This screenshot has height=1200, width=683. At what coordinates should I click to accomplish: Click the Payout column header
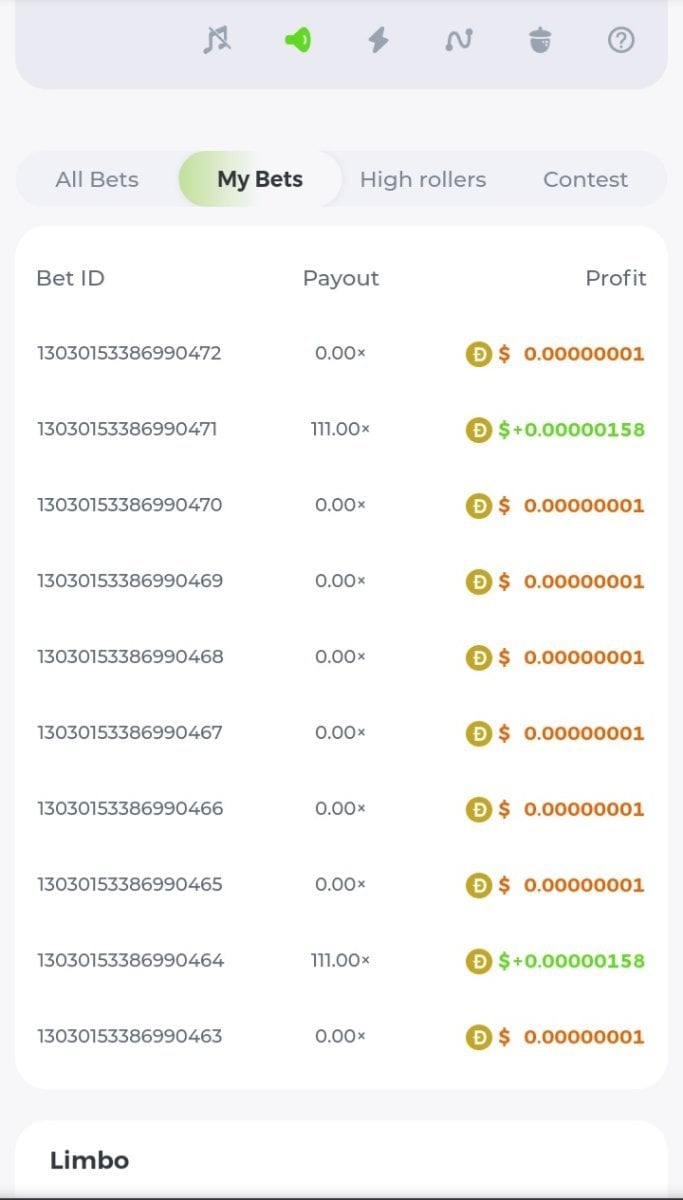[x=341, y=278]
